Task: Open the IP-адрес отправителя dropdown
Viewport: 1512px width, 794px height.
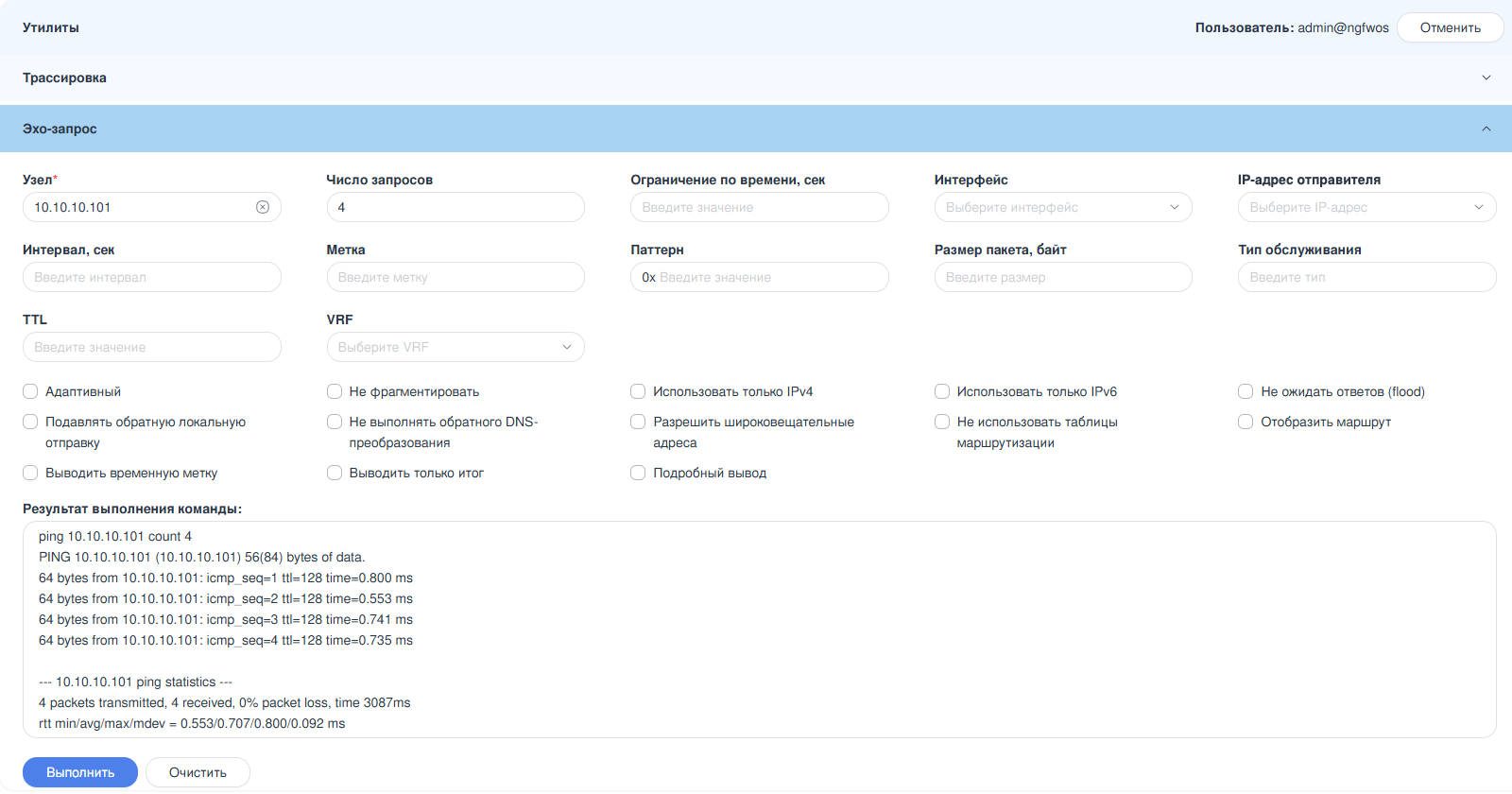Action: pos(1366,207)
